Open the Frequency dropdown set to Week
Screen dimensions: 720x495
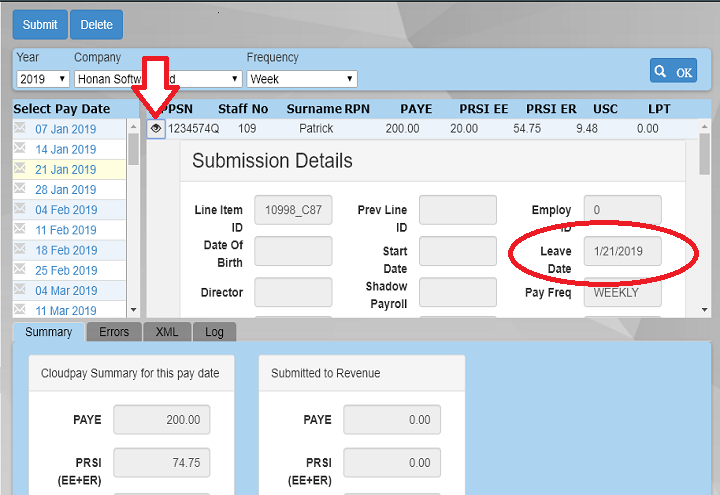pos(301,78)
